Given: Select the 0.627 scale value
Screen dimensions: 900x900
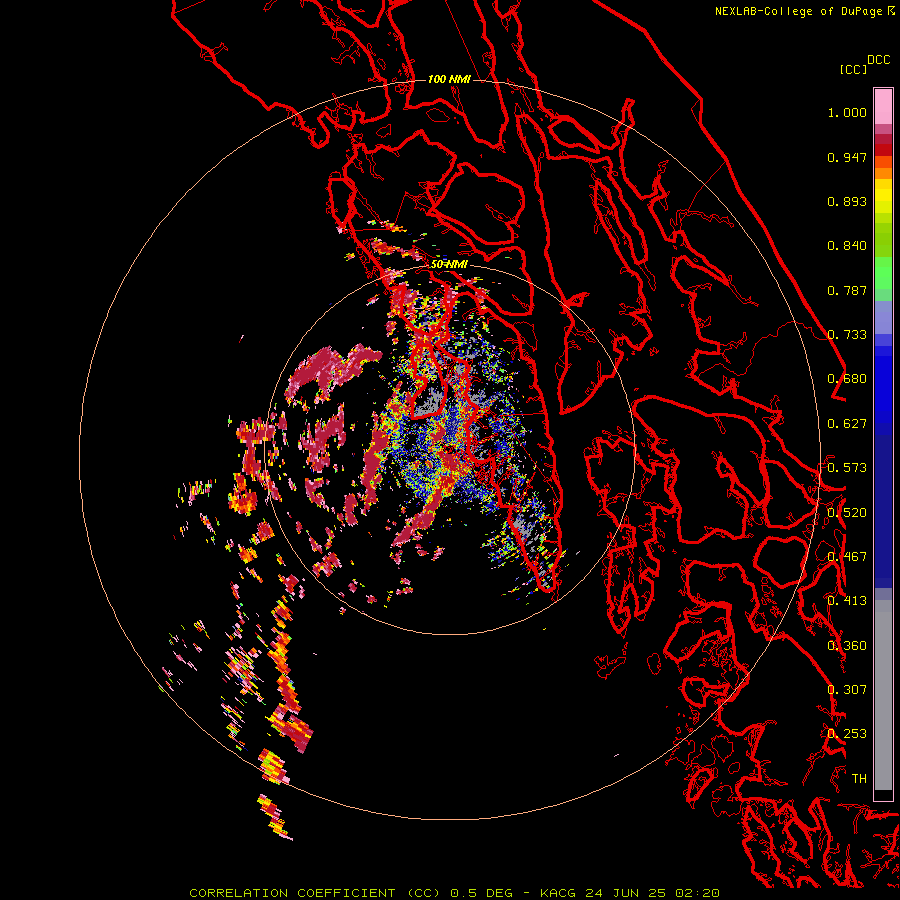Looking at the screenshot, I should [847, 424].
